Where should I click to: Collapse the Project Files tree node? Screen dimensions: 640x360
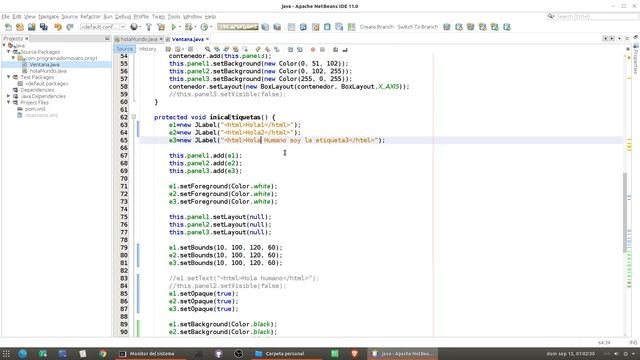pyautogui.click(x=9, y=103)
